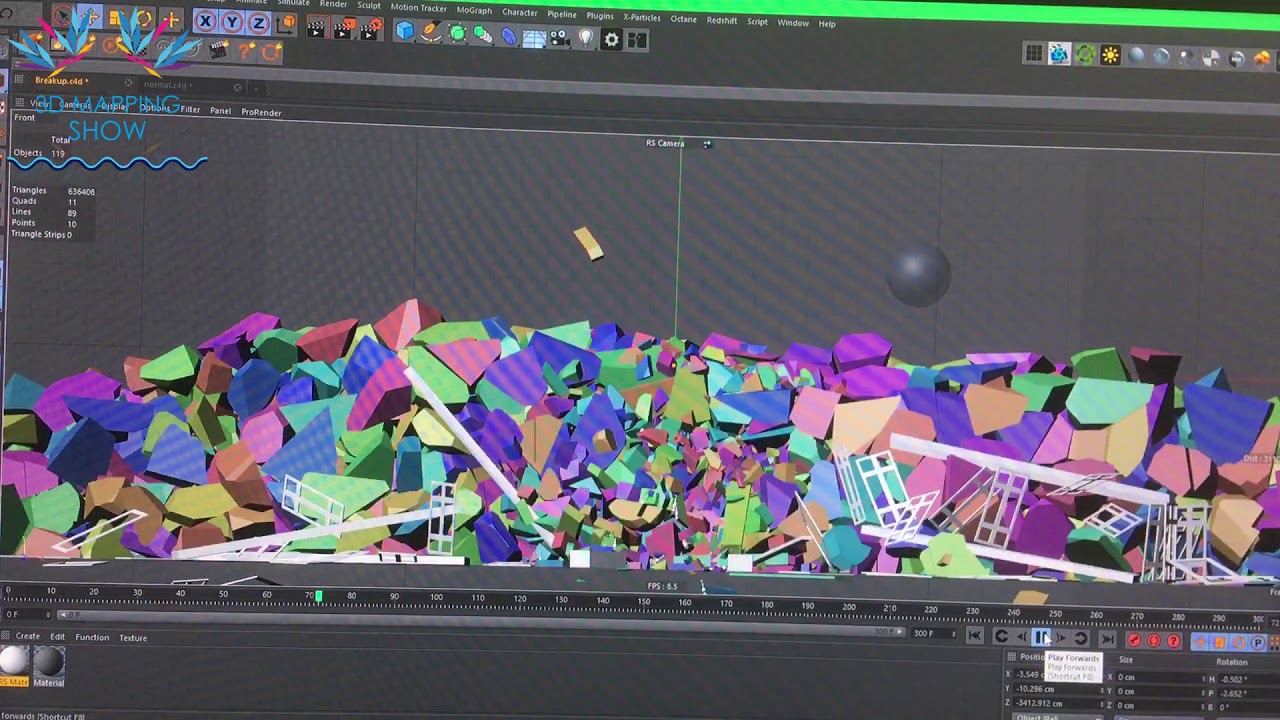
Task: Add a Cube primitive object
Action: [405, 31]
